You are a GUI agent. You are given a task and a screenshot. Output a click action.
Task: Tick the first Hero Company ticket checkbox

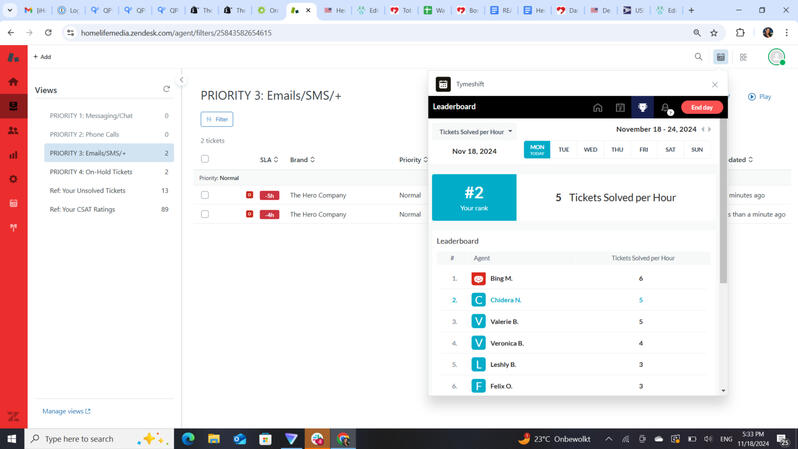205,195
